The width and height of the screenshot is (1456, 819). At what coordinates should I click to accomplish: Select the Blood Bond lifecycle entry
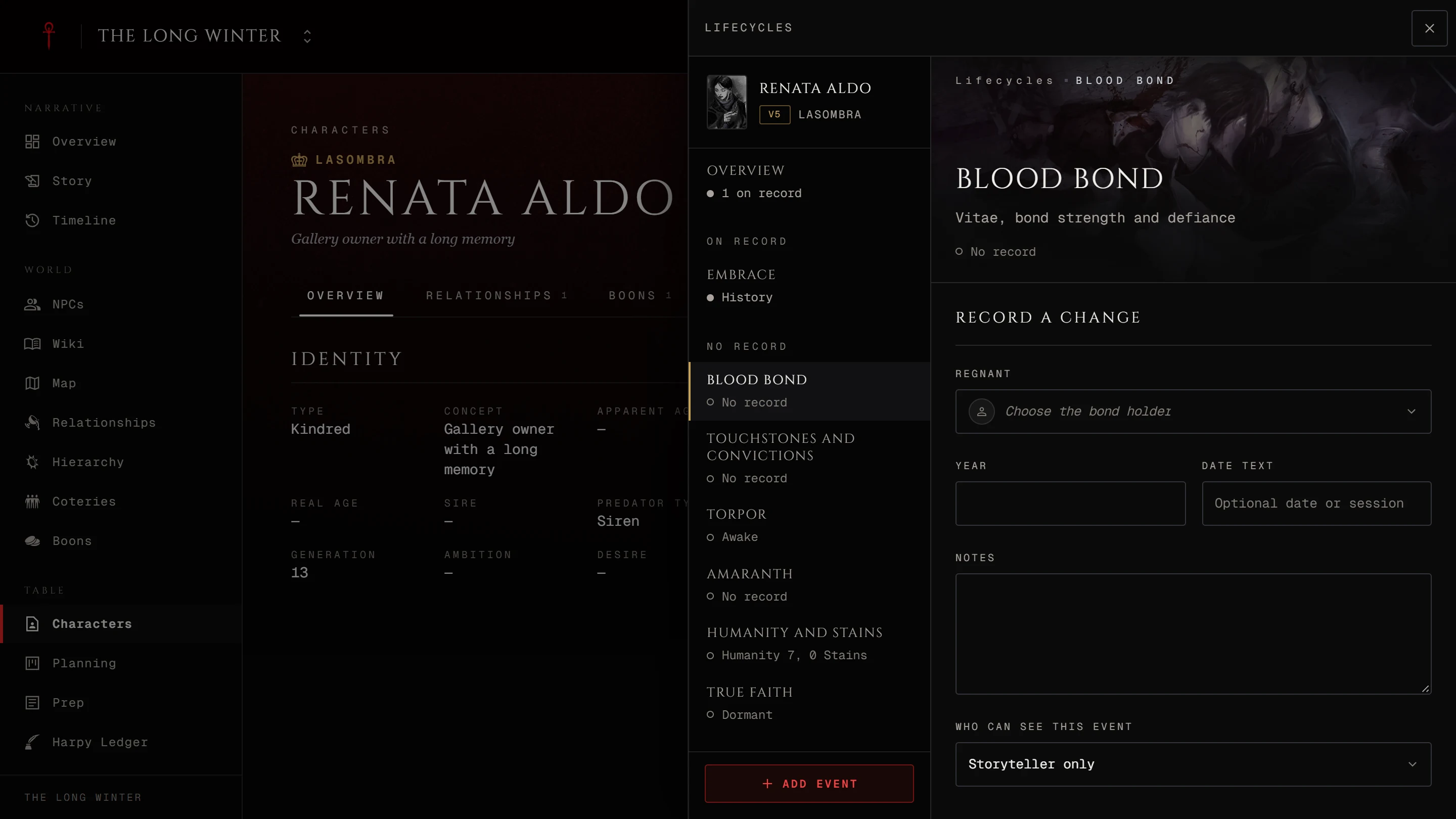[x=809, y=391]
